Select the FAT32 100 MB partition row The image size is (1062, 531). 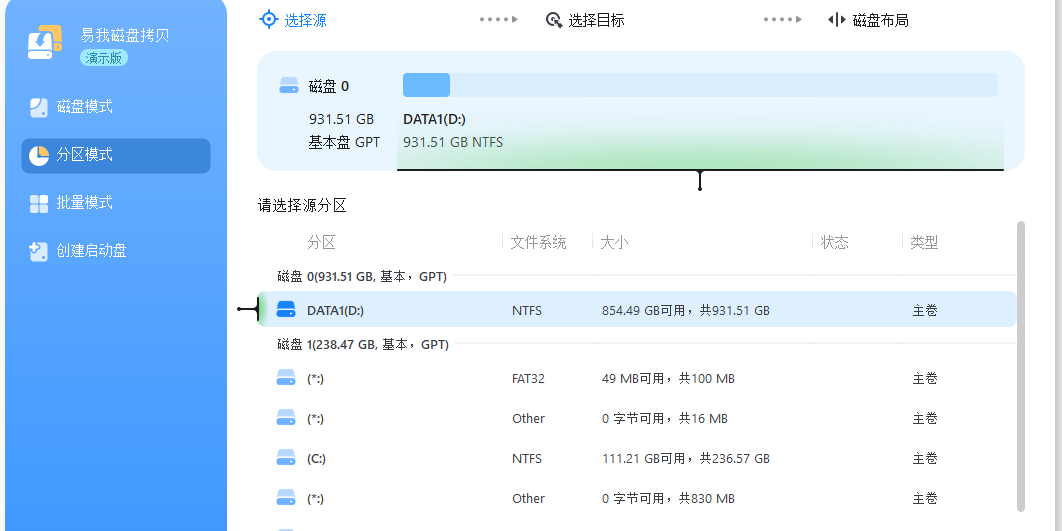pos(636,379)
